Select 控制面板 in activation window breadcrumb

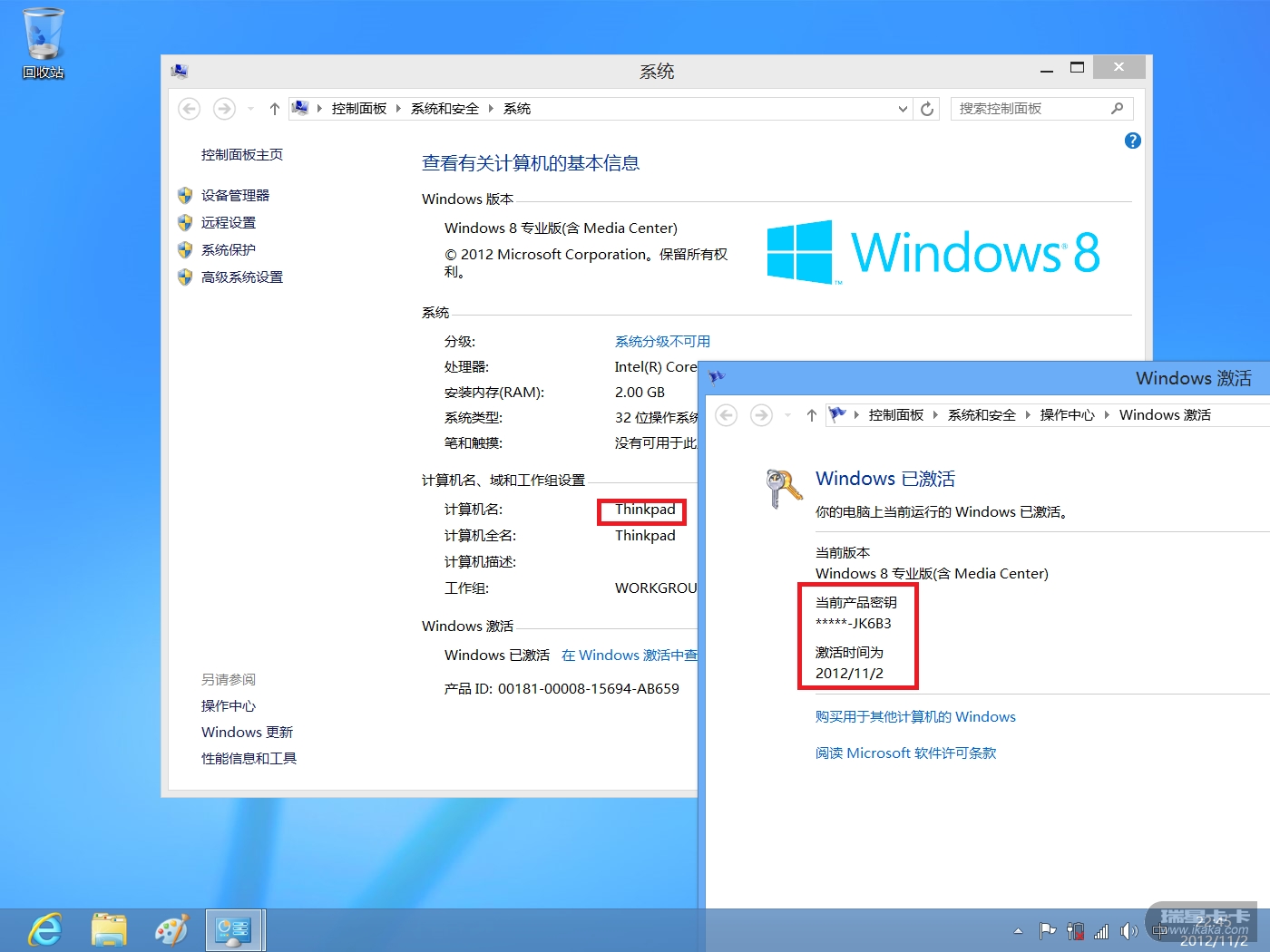tap(896, 415)
